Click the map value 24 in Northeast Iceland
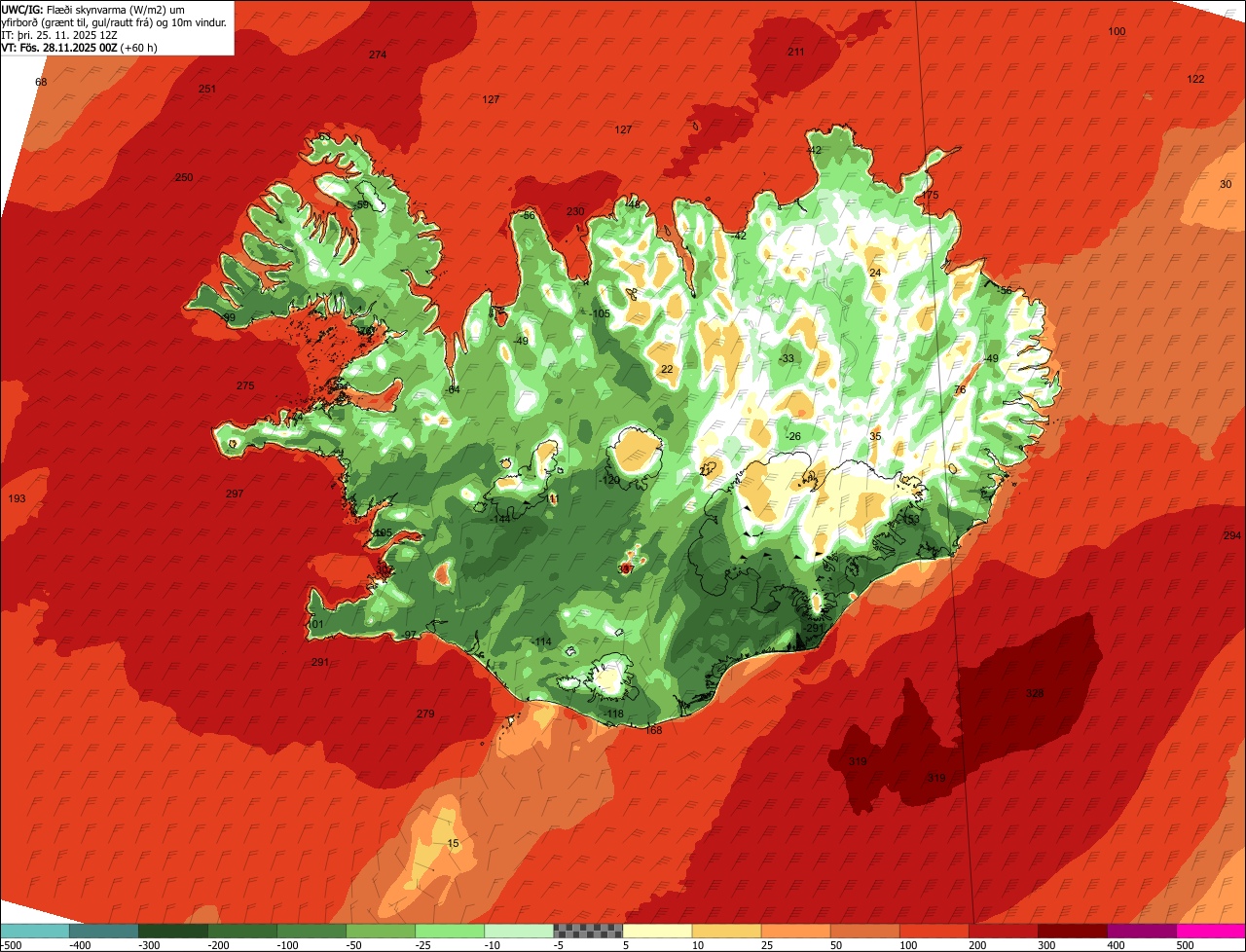Screen dimensions: 1246x952 875,273
